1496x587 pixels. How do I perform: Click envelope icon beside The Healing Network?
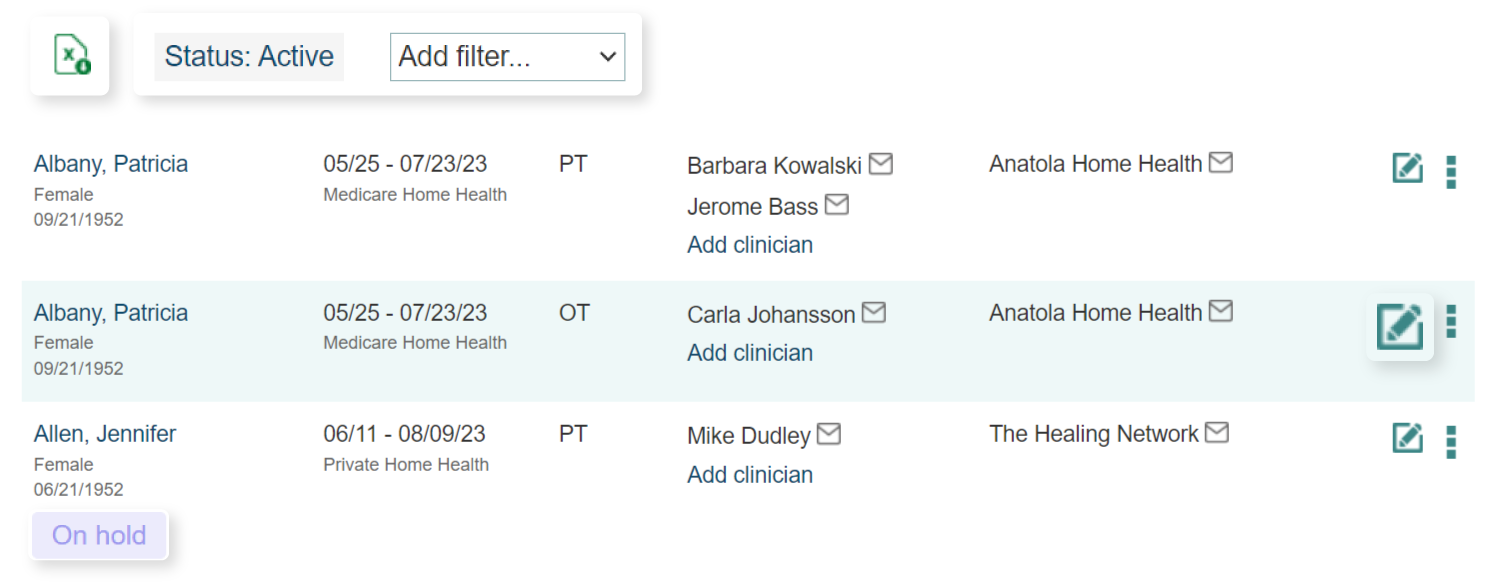tap(1217, 432)
